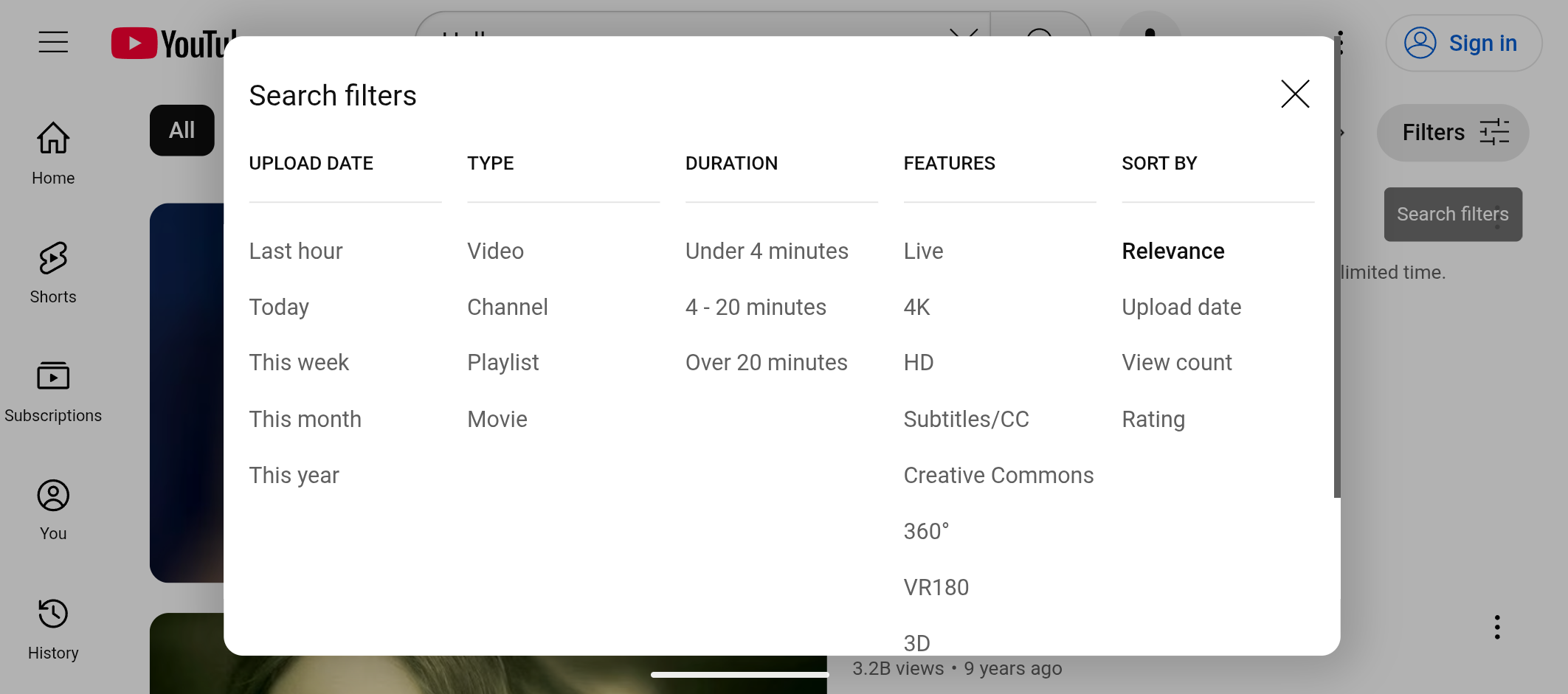Select the All filter chip
Viewport: 1568px width, 694px height.
pyautogui.click(x=182, y=131)
